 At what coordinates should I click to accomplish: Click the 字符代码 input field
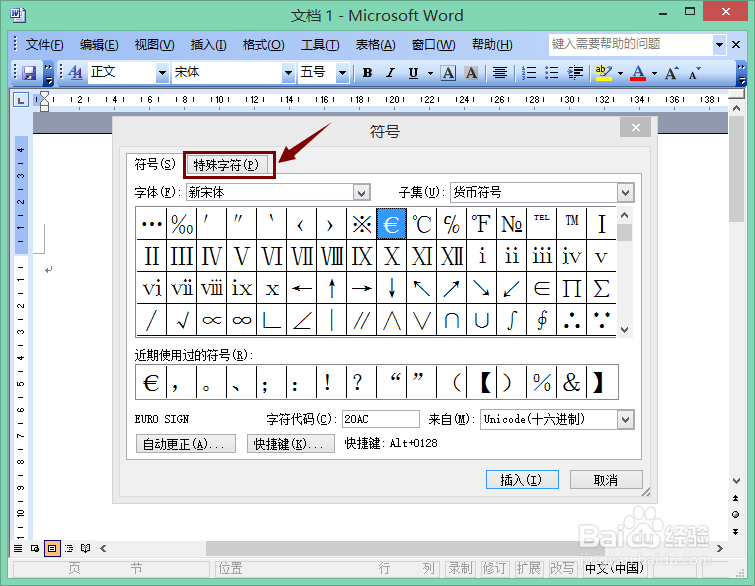pos(380,419)
